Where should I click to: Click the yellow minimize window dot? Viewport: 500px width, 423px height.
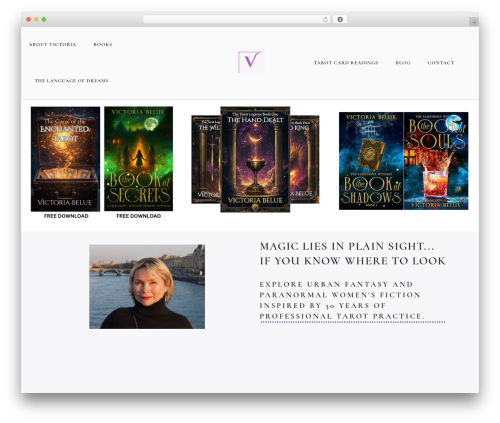pyautogui.click(x=36, y=20)
